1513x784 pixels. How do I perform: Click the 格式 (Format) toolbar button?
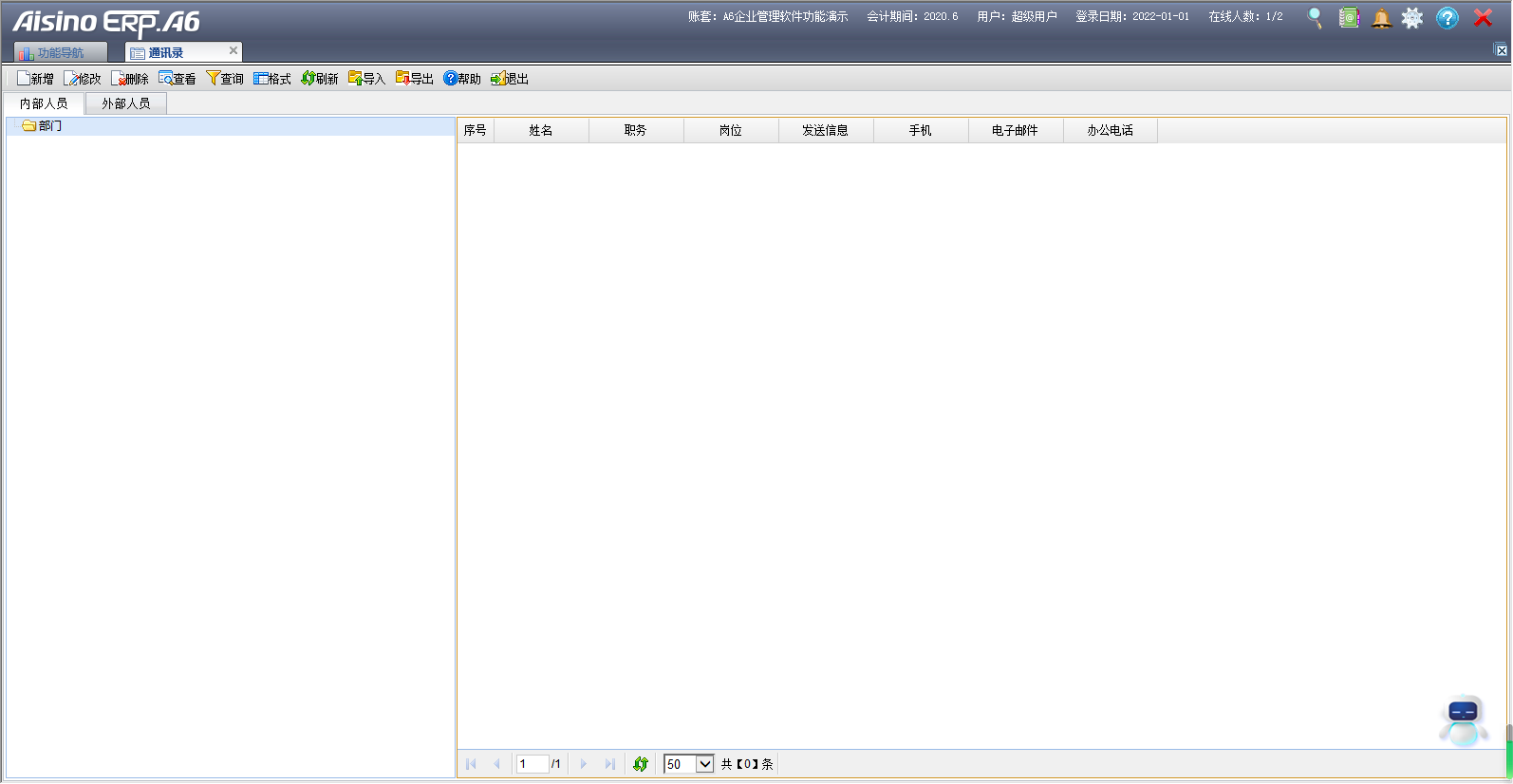(x=272, y=79)
